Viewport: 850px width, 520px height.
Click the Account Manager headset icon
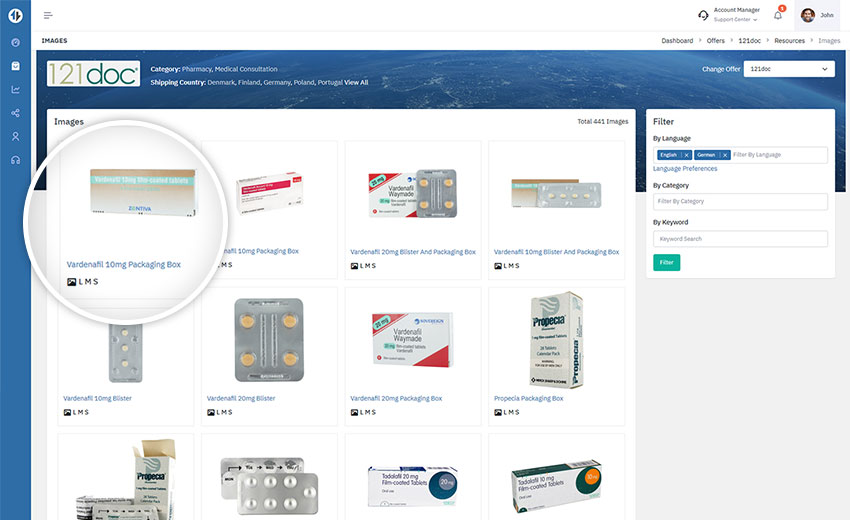(x=703, y=15)
